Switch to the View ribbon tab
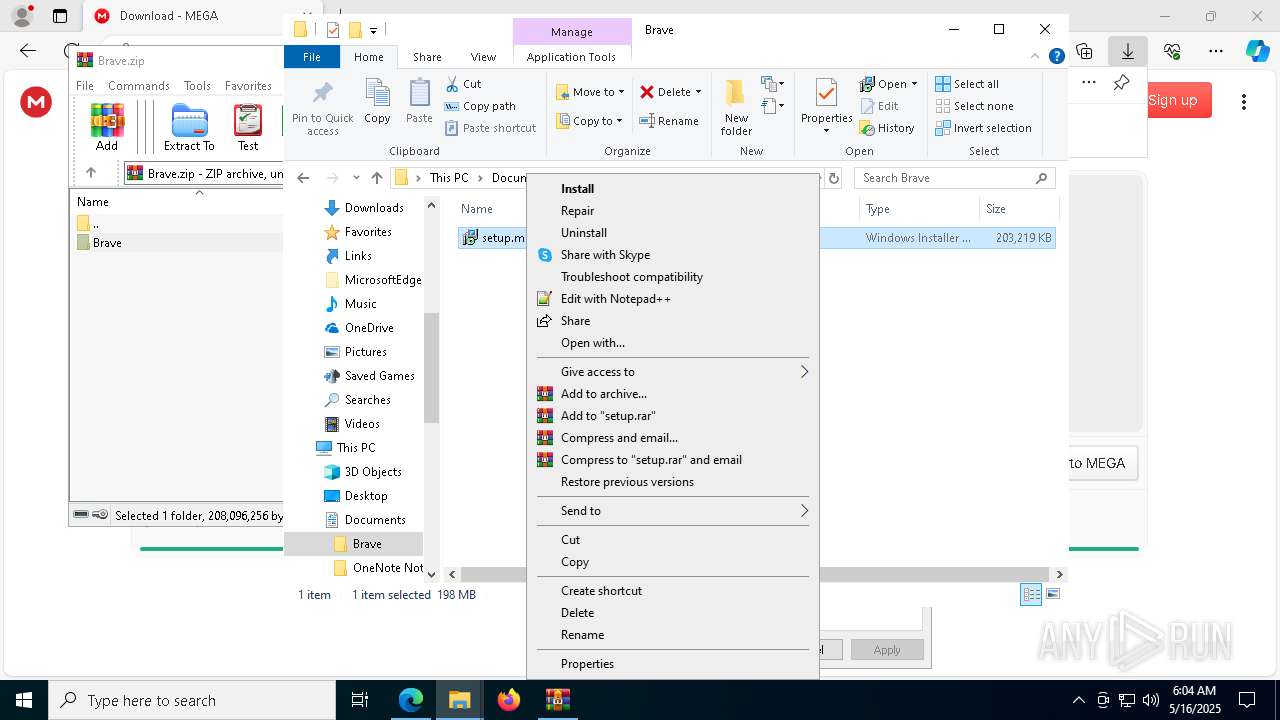 click(483, 57)
